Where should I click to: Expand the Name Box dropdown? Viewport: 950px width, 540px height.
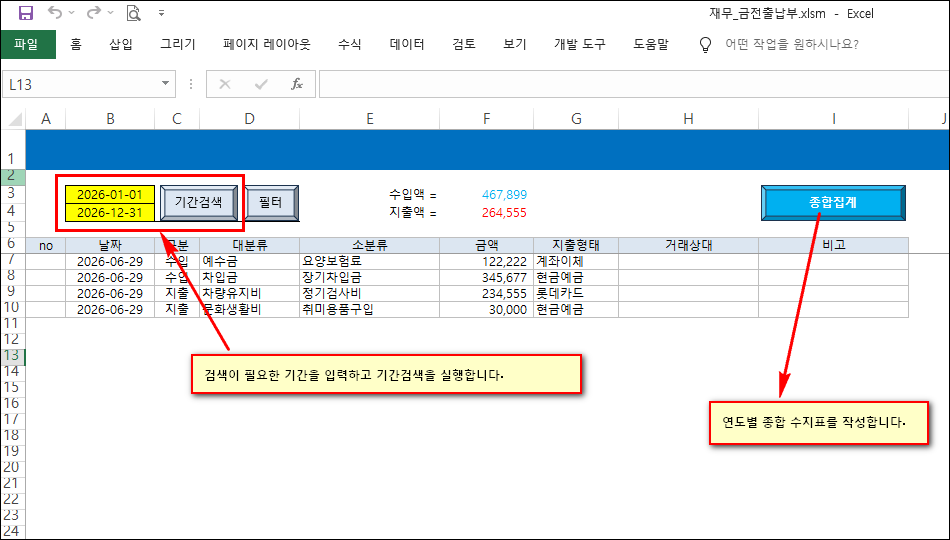pyautogui.click(x=165, y=84)
